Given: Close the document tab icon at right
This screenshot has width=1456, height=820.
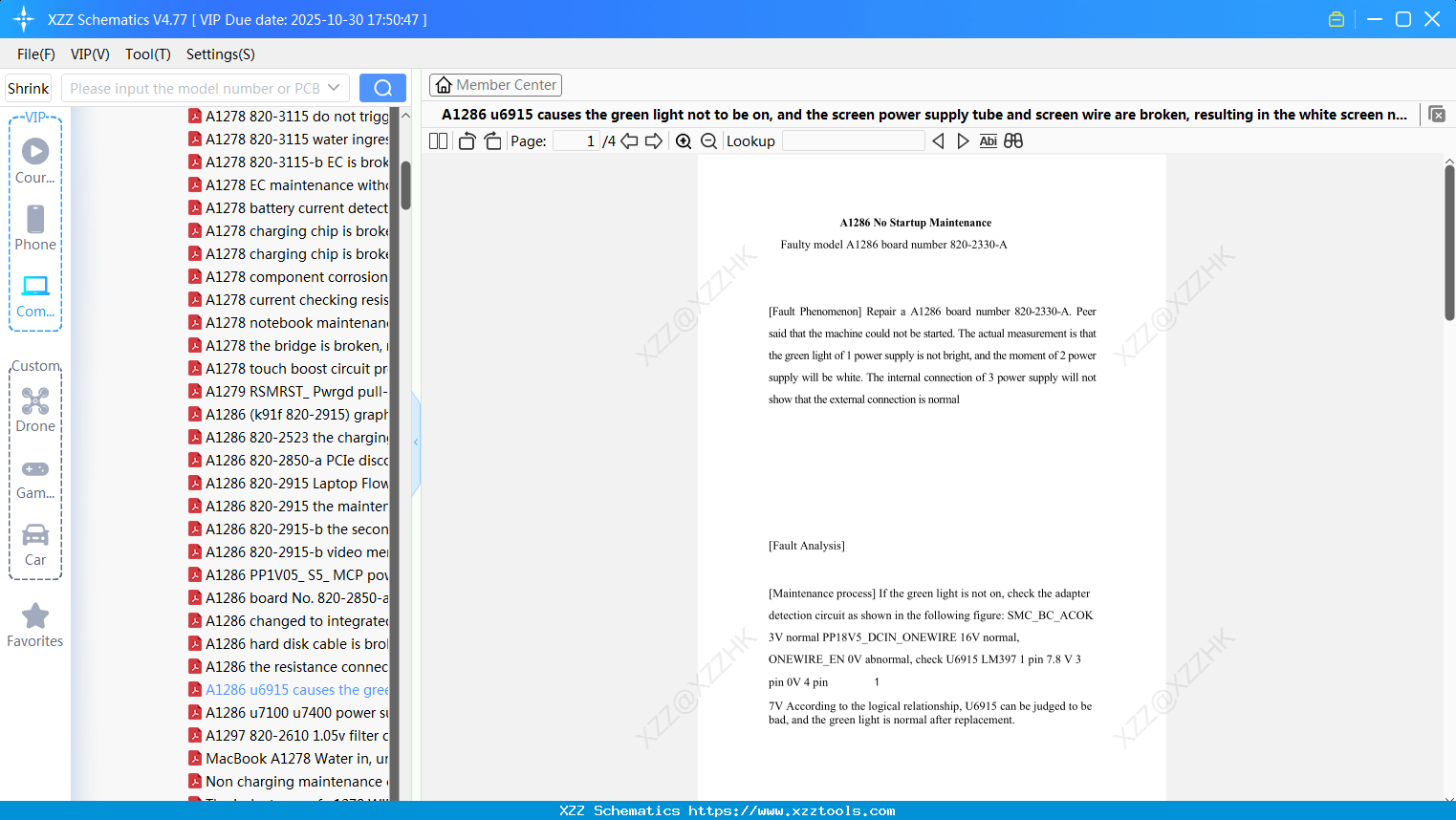Looking at the screenshot, I should (1437, 114).
